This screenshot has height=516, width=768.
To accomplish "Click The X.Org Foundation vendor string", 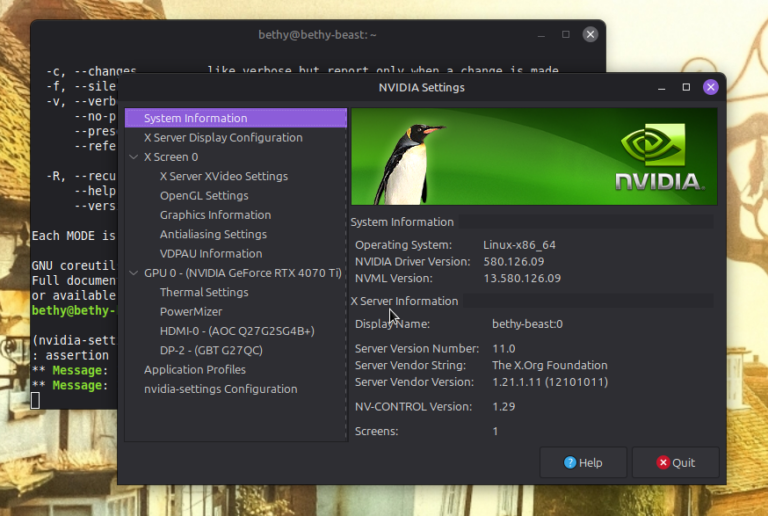I will tap(550, 365).
